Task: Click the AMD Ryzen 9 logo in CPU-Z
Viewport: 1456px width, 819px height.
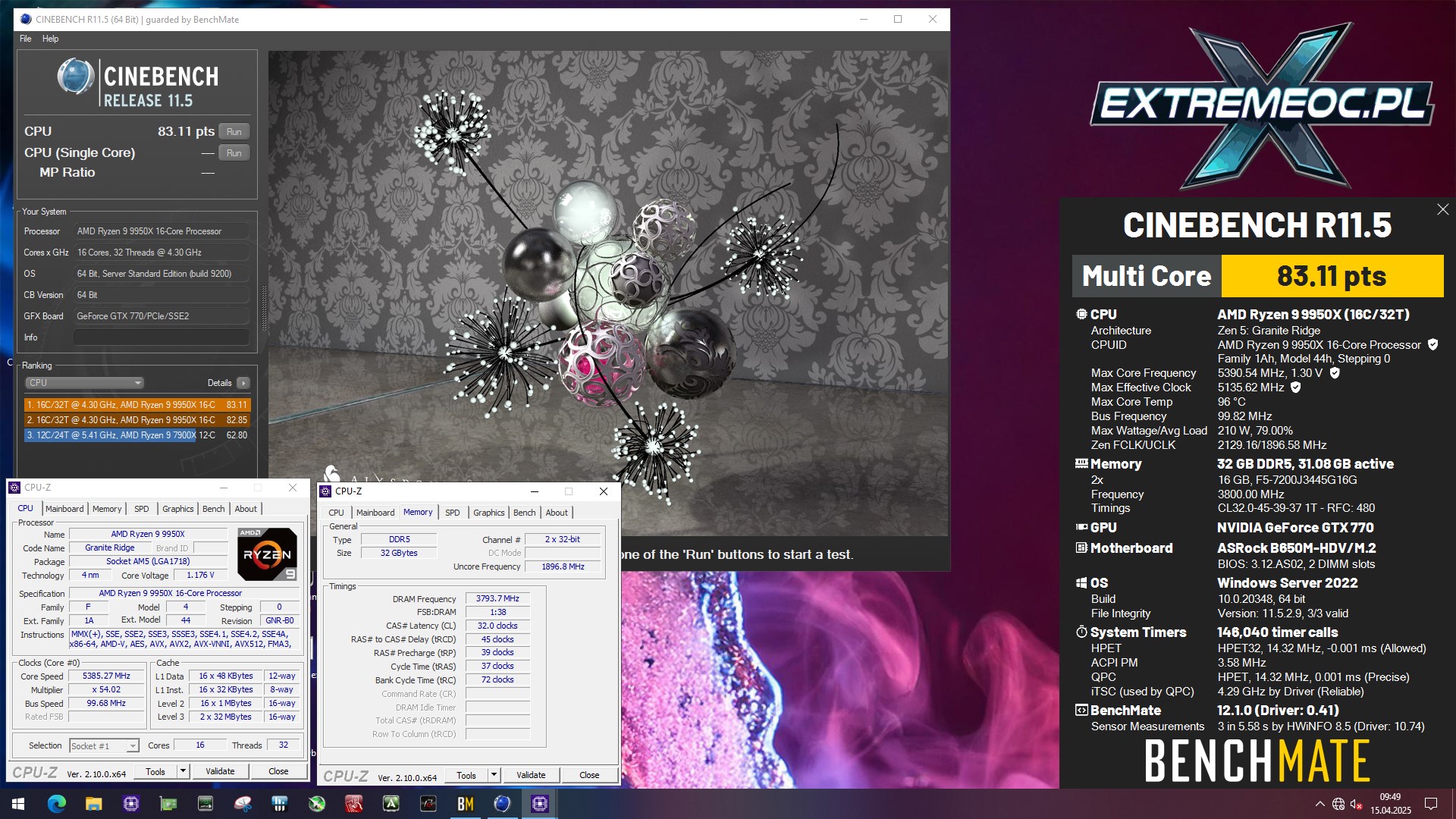Action: click(x=267, y=554)
